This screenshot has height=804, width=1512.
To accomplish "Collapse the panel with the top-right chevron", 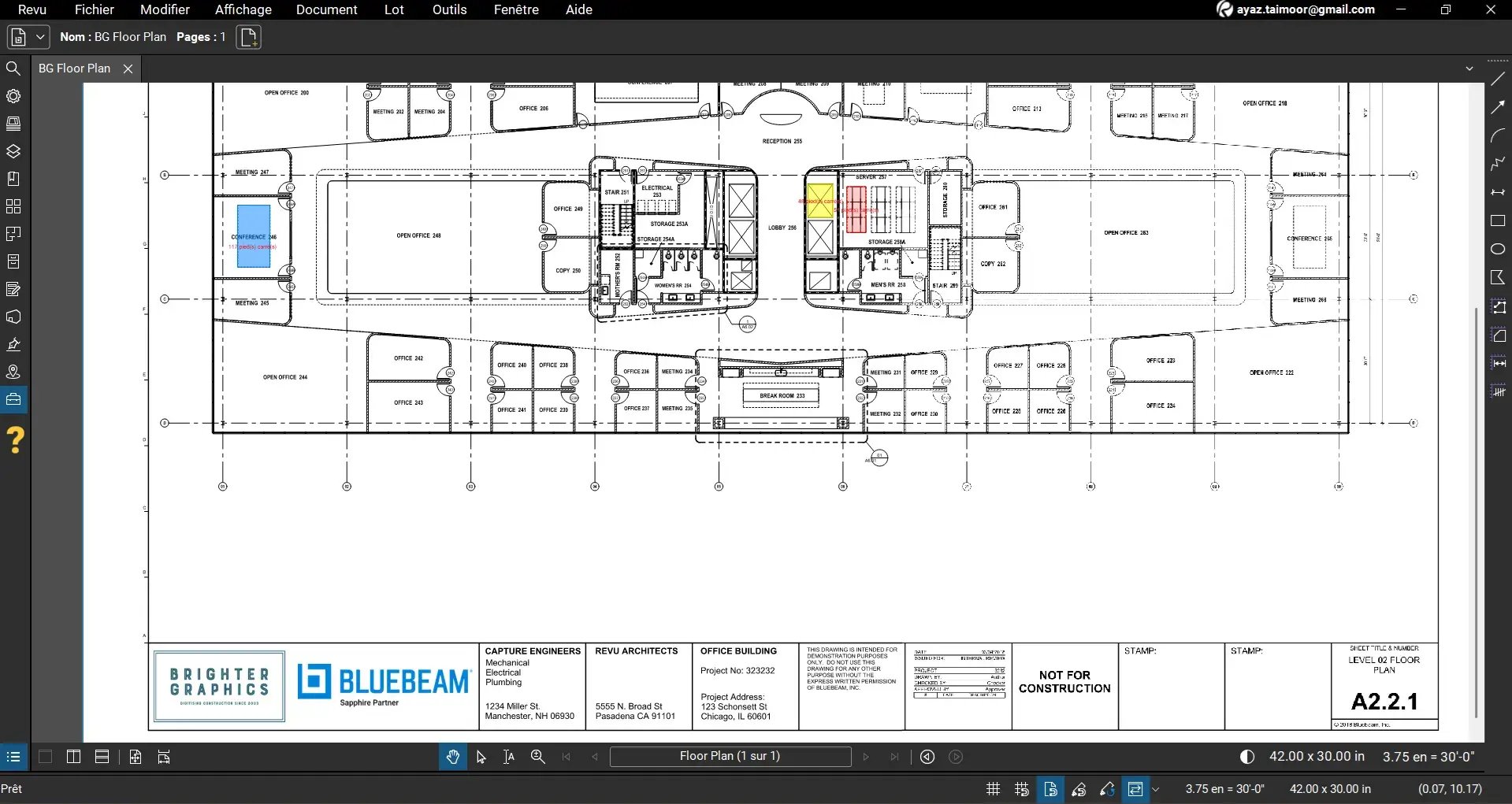I will (x=1469, y=68).
